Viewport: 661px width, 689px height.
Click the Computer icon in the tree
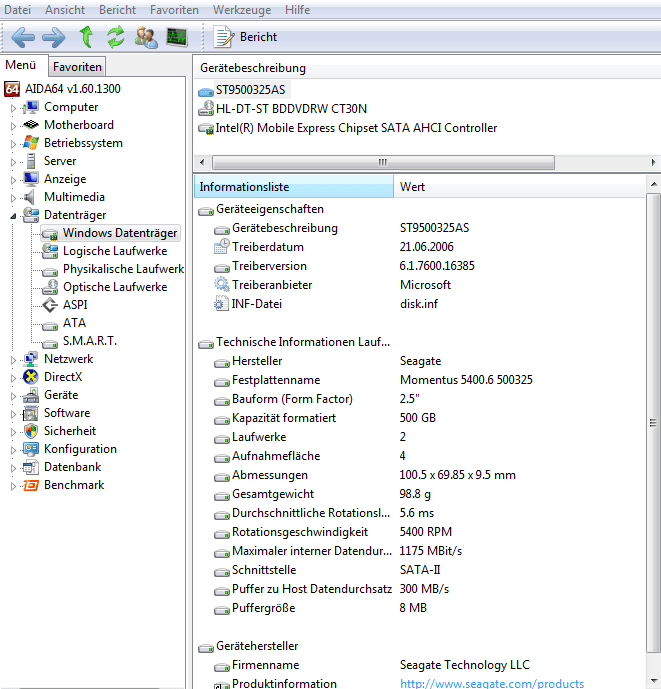pyautogui.click(x=30, y=107)
